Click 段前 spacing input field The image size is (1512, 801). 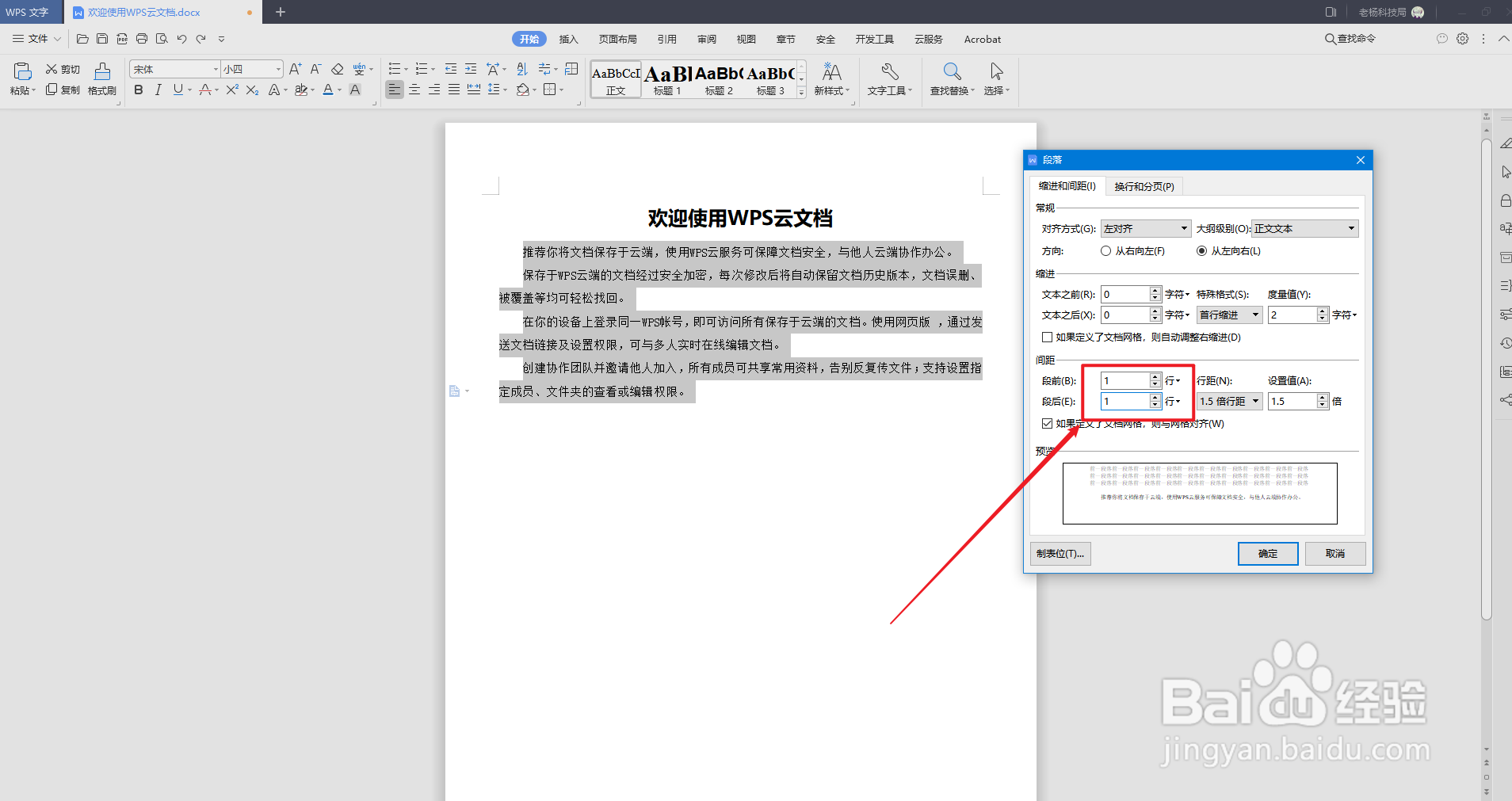1124,381
